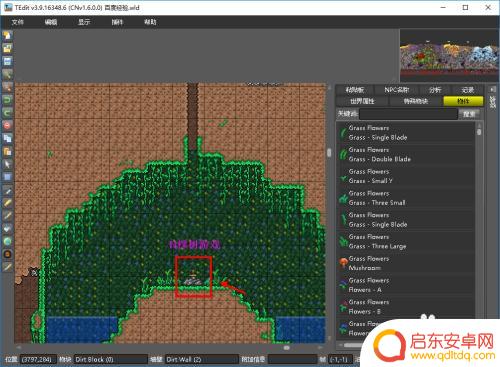Click the search button beside keyword field
Viewport: 500px width, 367px height.
coord(469,114)
